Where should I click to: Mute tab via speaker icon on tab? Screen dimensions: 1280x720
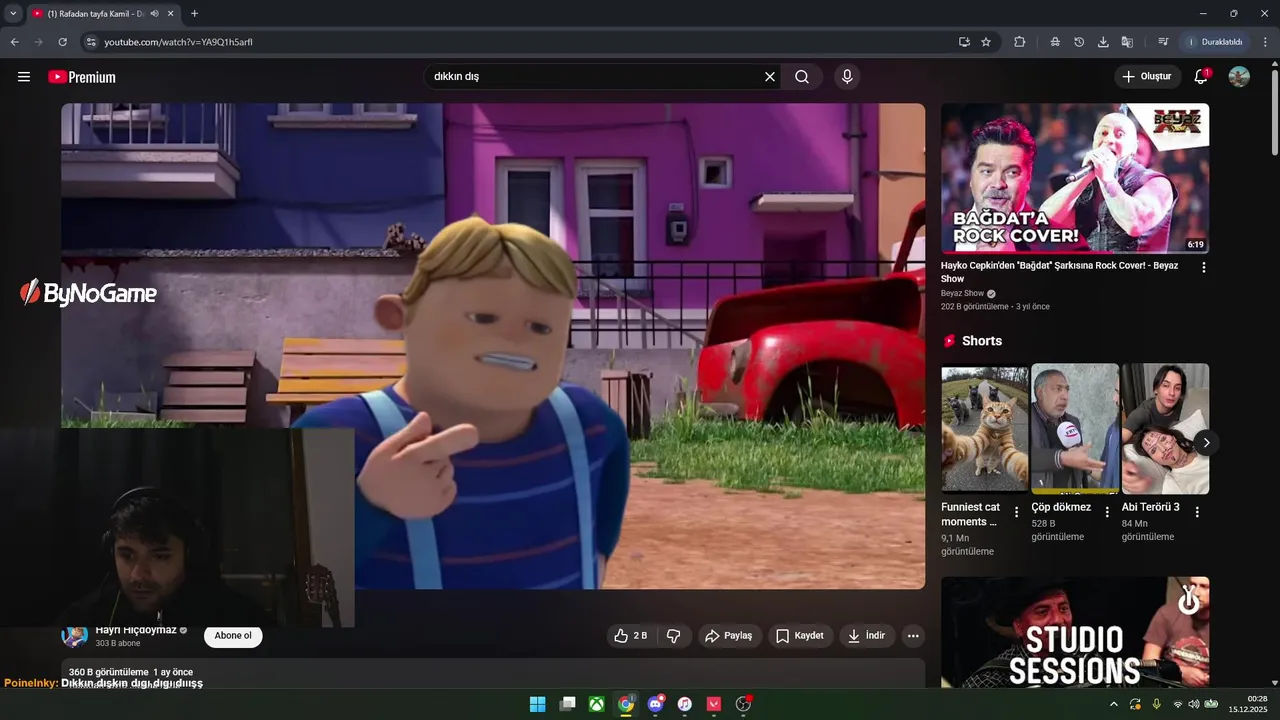[x=154, y=13]
